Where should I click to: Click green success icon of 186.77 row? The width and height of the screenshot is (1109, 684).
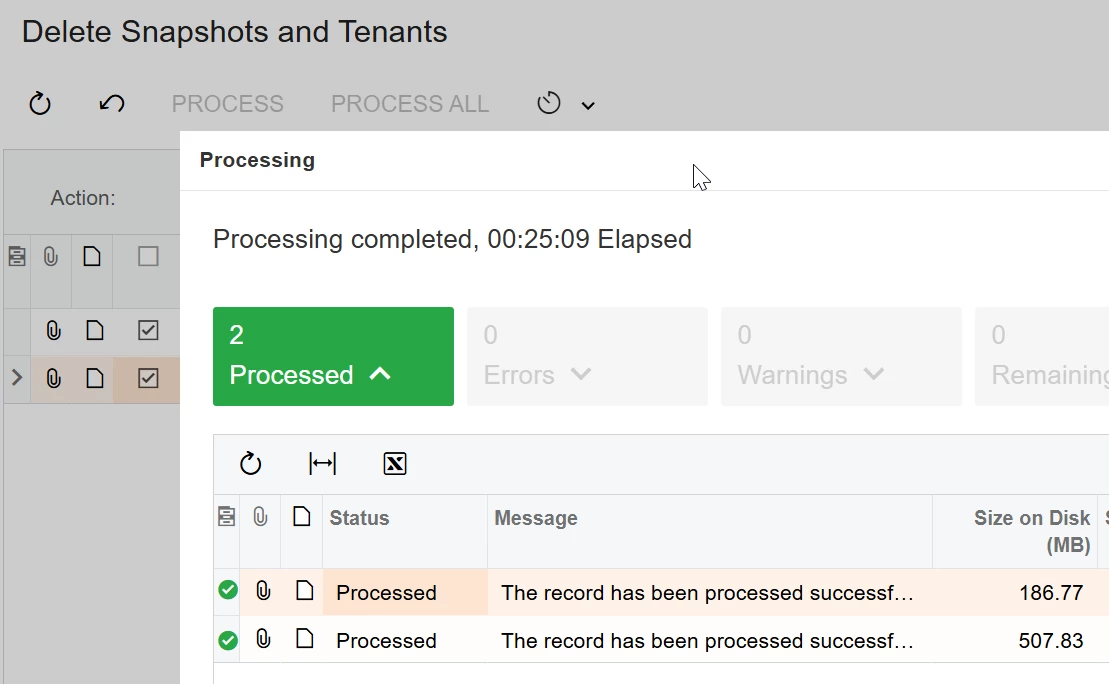[228, 590]
